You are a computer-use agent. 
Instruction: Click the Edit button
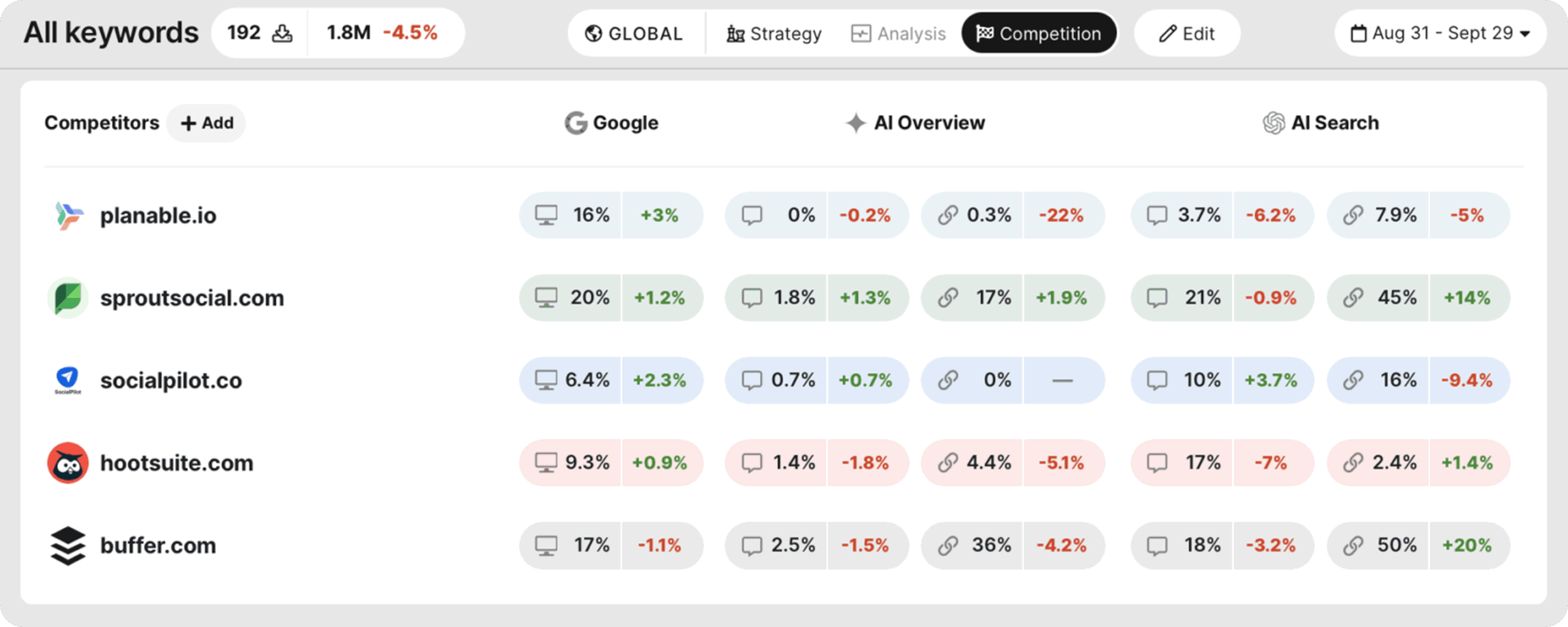point(1186,33)
